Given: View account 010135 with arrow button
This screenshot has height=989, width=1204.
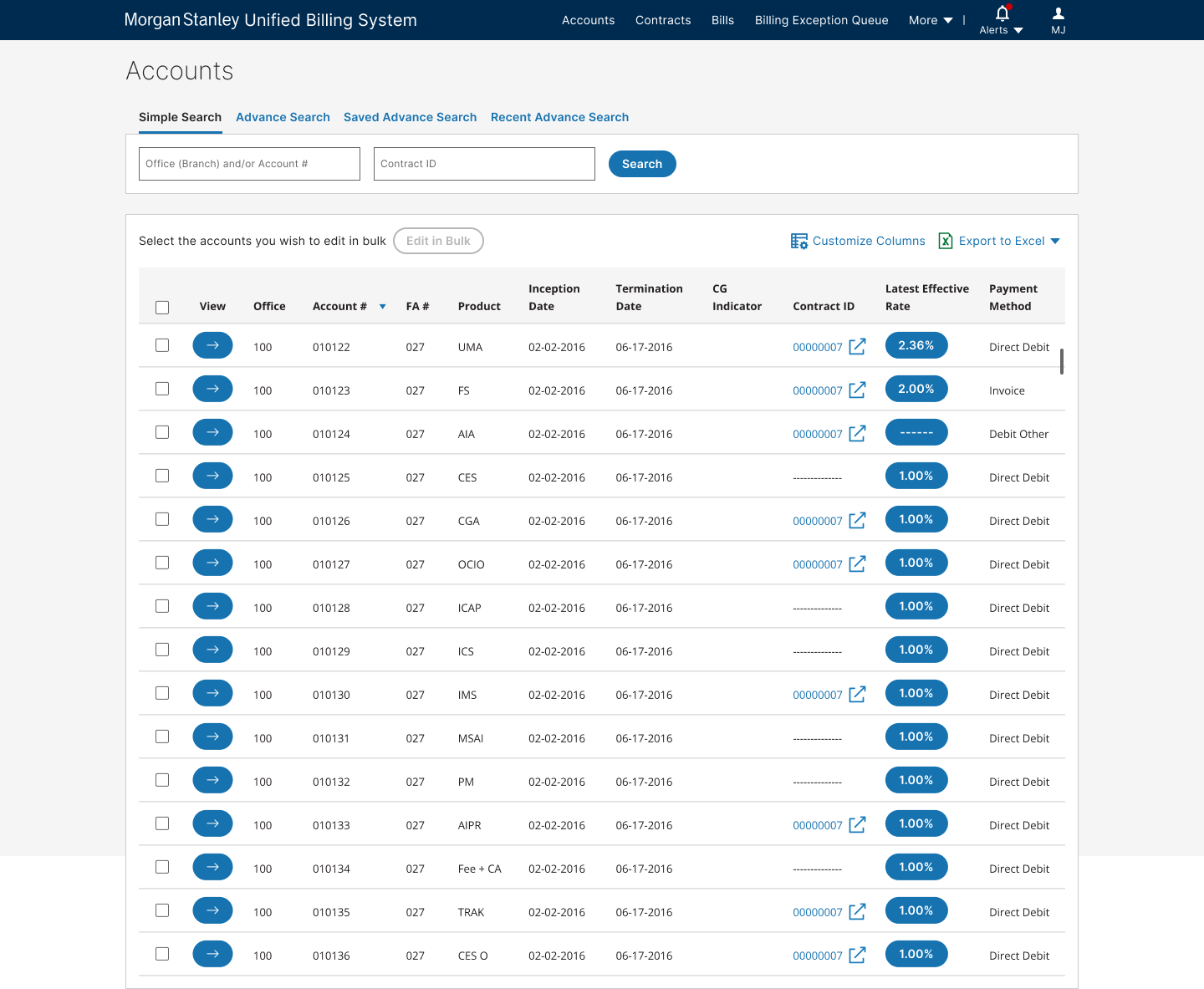Looking at the screenshot, I should tap(212, 910).
